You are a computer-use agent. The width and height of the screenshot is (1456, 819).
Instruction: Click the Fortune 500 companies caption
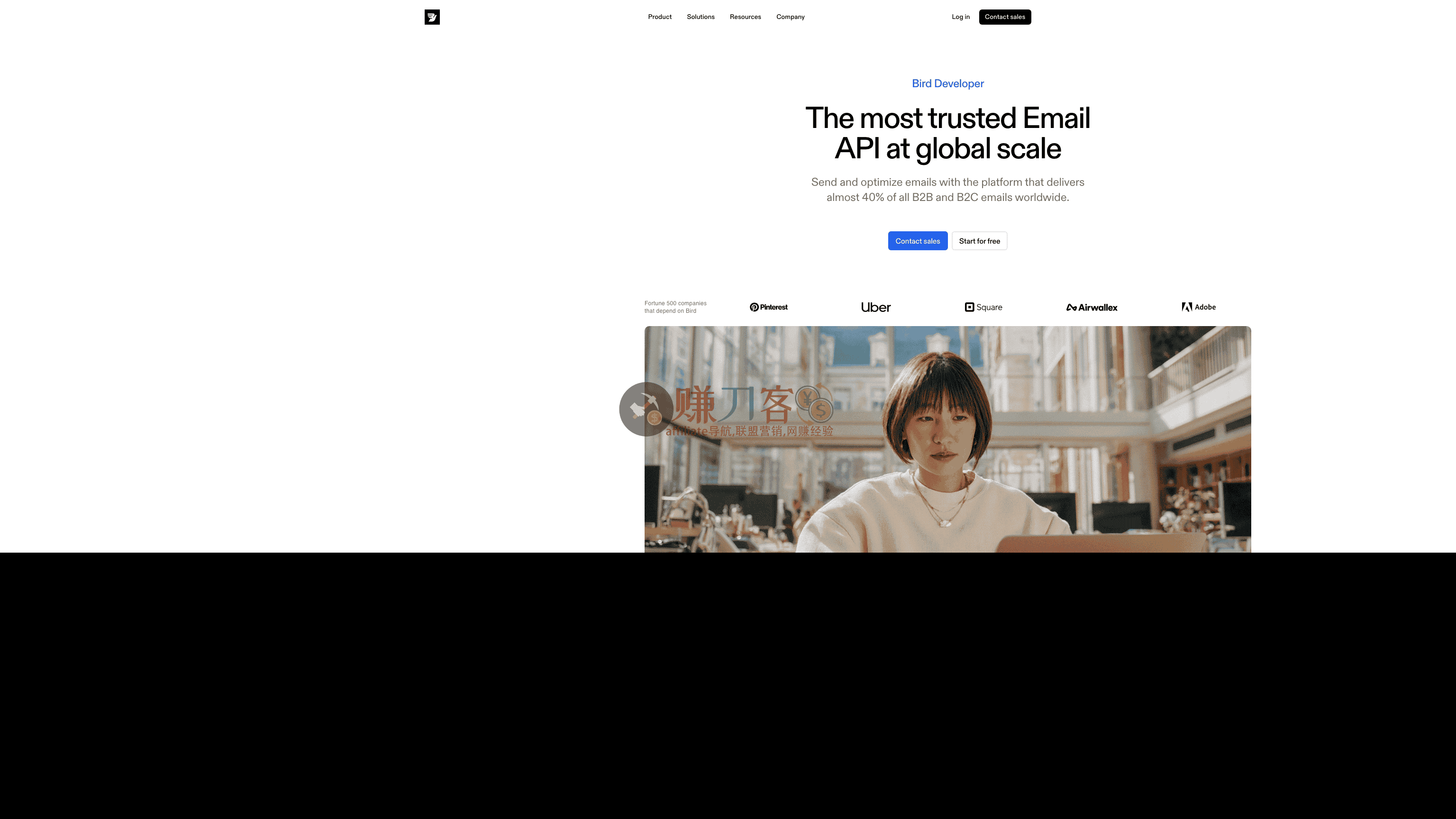coord(675,307)
